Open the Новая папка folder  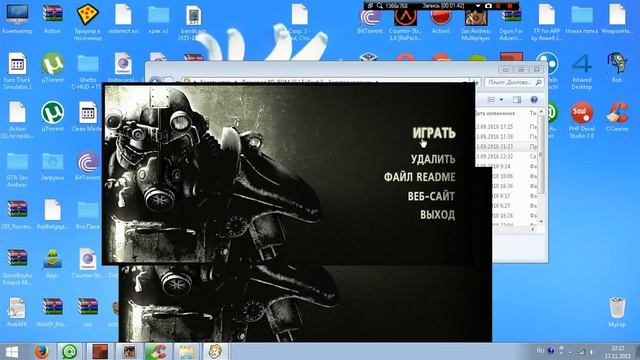tap(582, 19)
